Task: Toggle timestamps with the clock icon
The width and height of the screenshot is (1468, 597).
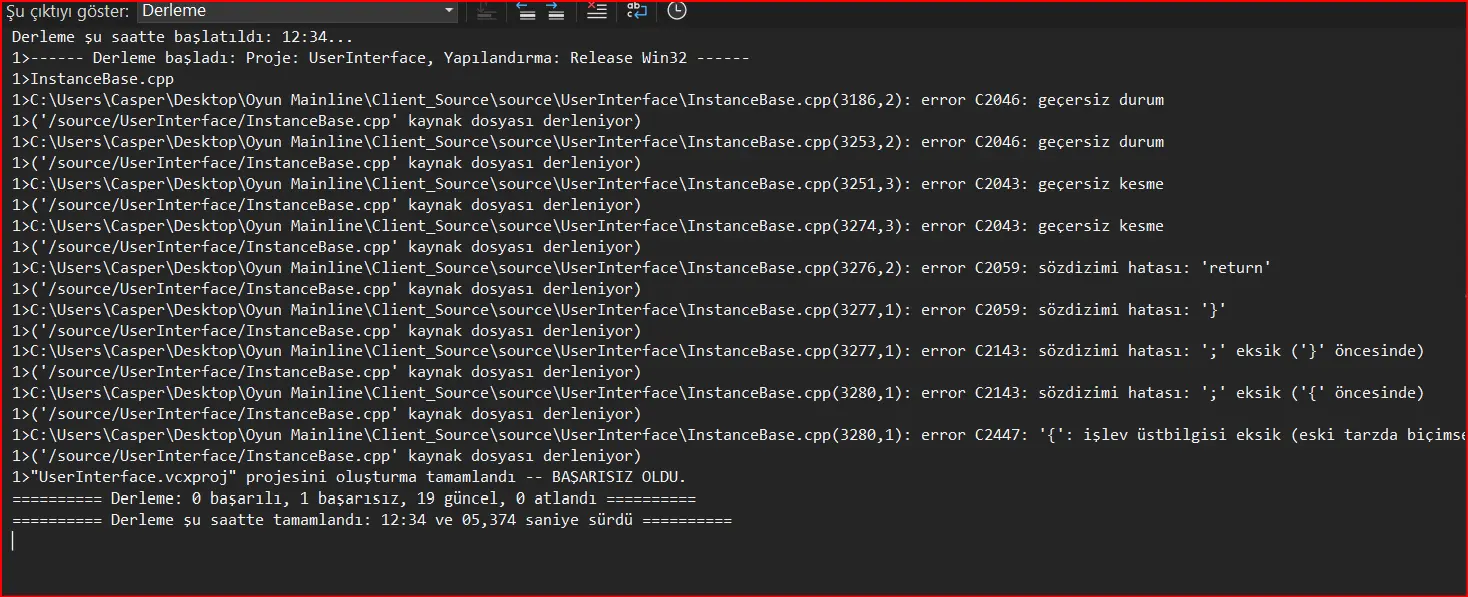Action: point(677,11)
